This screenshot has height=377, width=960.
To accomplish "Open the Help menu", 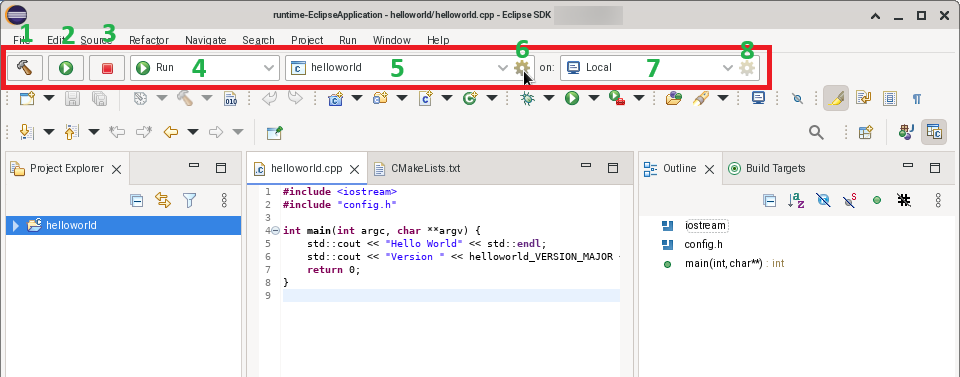I will coord(438,40).
